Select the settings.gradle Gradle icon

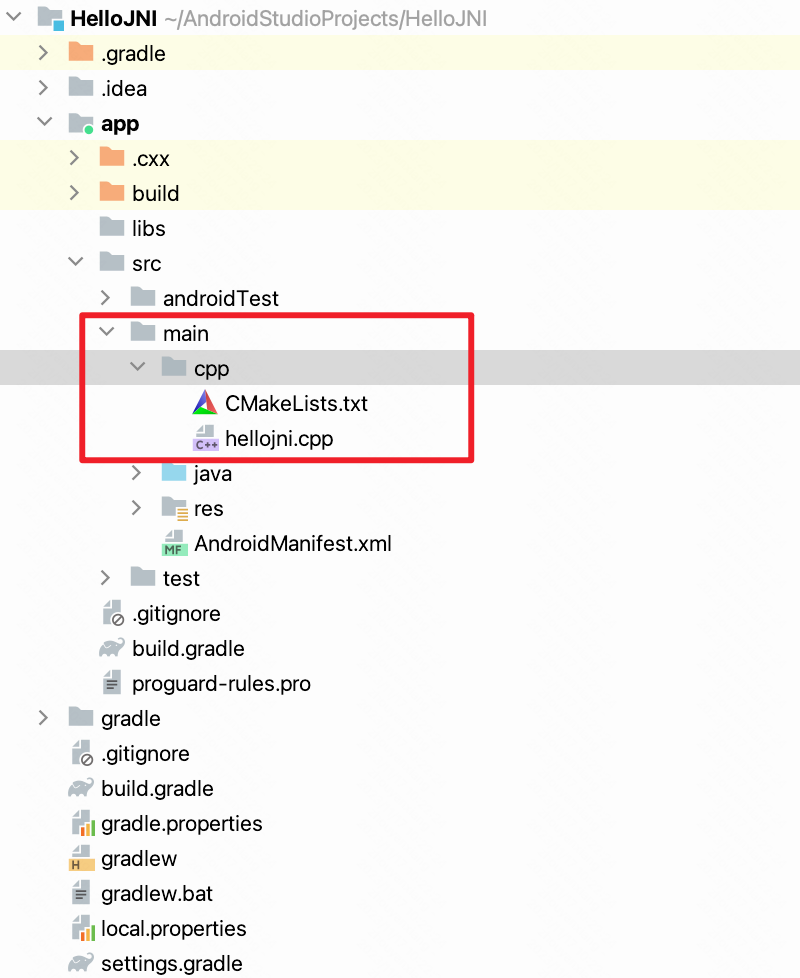point(82,963)
